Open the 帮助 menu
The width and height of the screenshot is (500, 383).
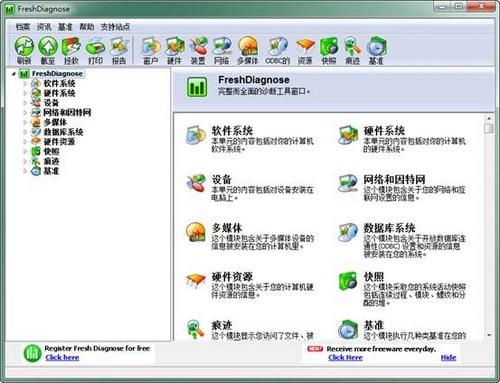pyautogui.click(x=87, y=27)
